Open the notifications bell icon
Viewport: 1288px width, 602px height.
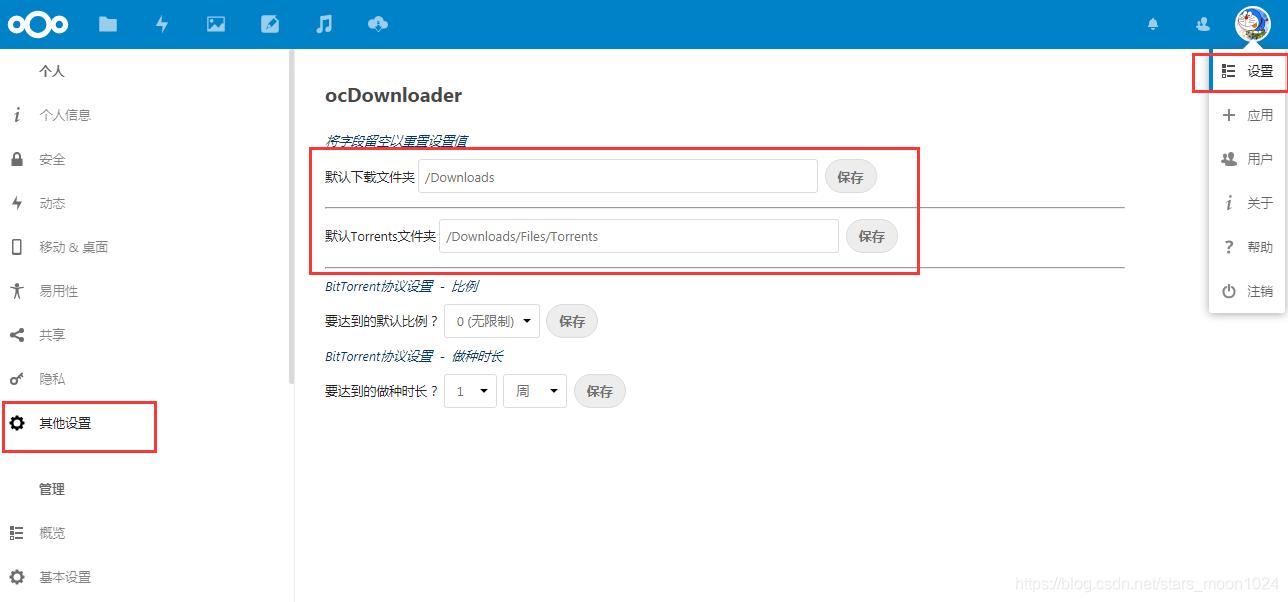1152,23
